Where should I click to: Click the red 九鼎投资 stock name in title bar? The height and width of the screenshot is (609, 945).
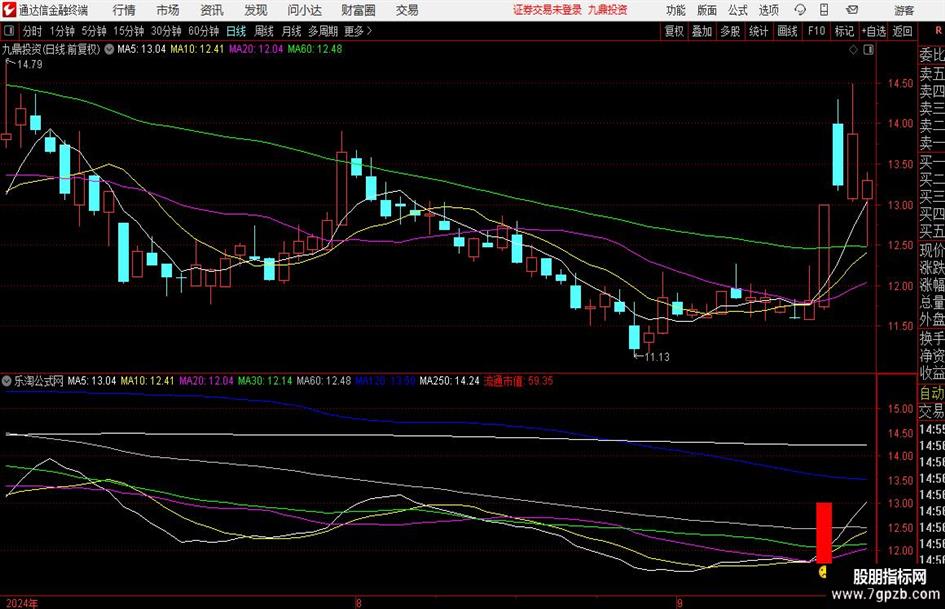(608, 10)
